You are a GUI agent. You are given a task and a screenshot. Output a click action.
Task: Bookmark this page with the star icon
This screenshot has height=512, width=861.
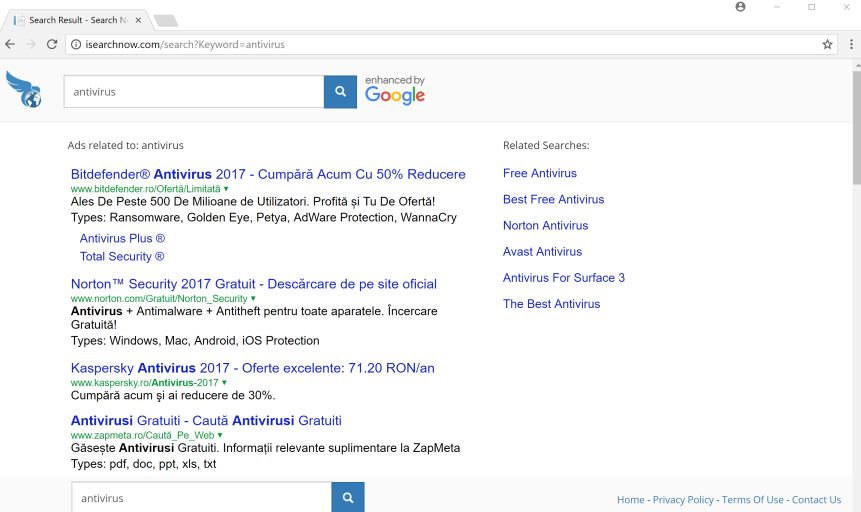click(827, 44)
